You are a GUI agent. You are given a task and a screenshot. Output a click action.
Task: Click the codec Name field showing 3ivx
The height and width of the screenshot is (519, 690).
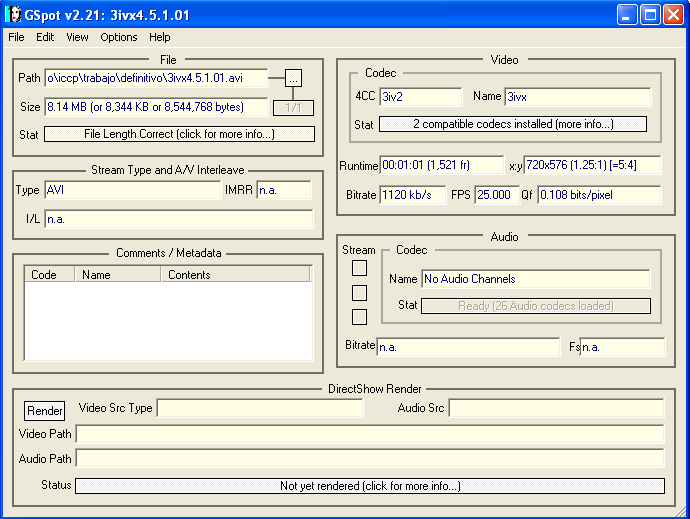[578, 97]
